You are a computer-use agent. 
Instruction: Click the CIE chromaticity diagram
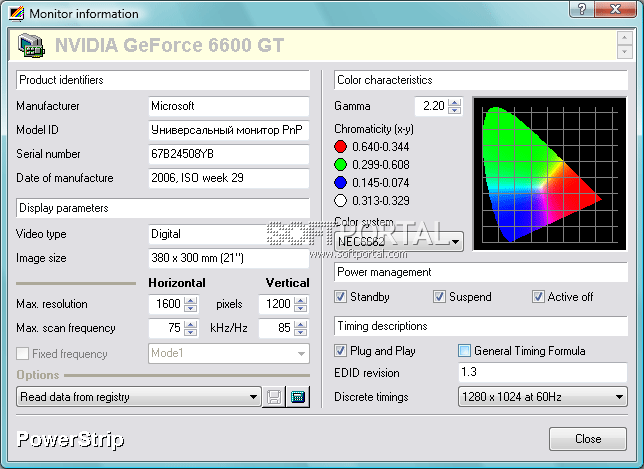point(550,174)
